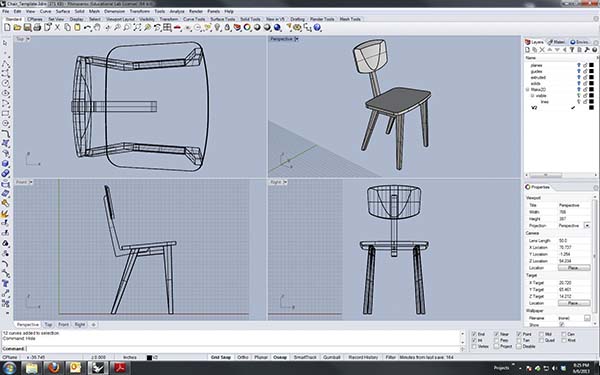Enable the Perp osnap checkbox
Viewport: 600px width, 375px height.
[x=497, y=340]
